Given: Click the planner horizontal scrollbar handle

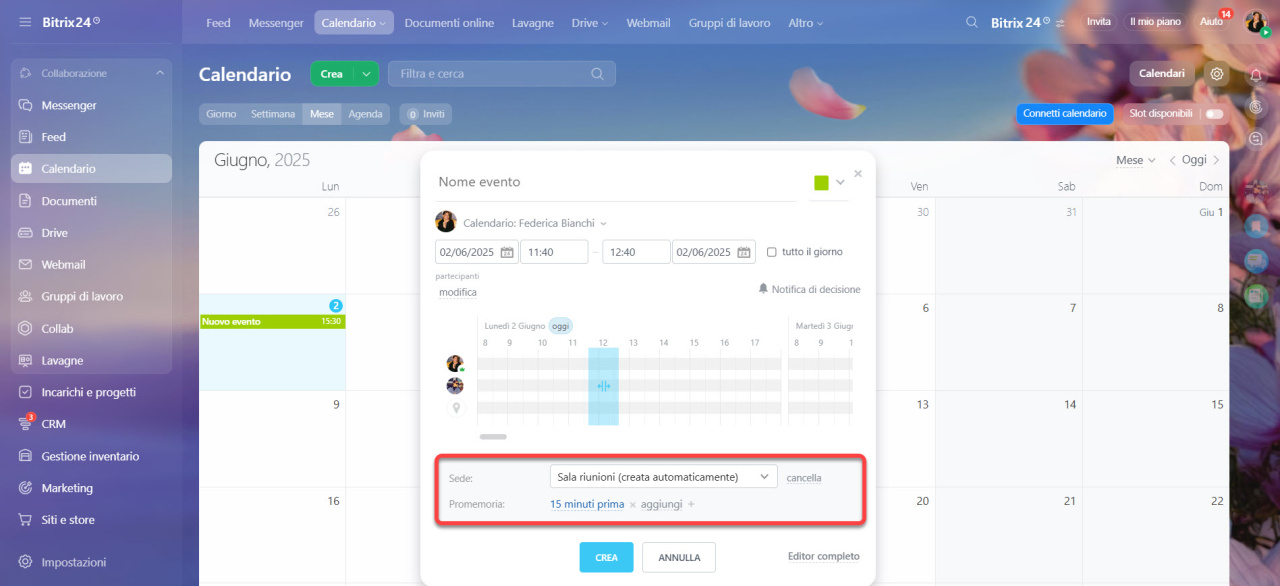Looking at the screenshot, I should tap(493, 437).
